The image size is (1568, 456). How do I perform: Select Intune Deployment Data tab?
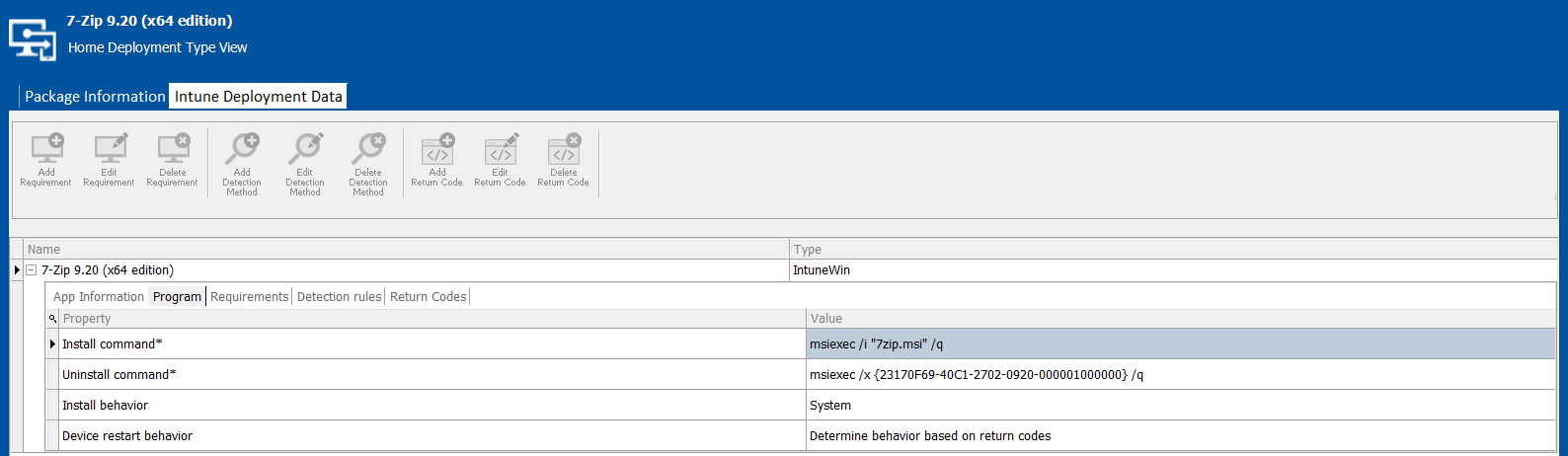tap(259, 96)
